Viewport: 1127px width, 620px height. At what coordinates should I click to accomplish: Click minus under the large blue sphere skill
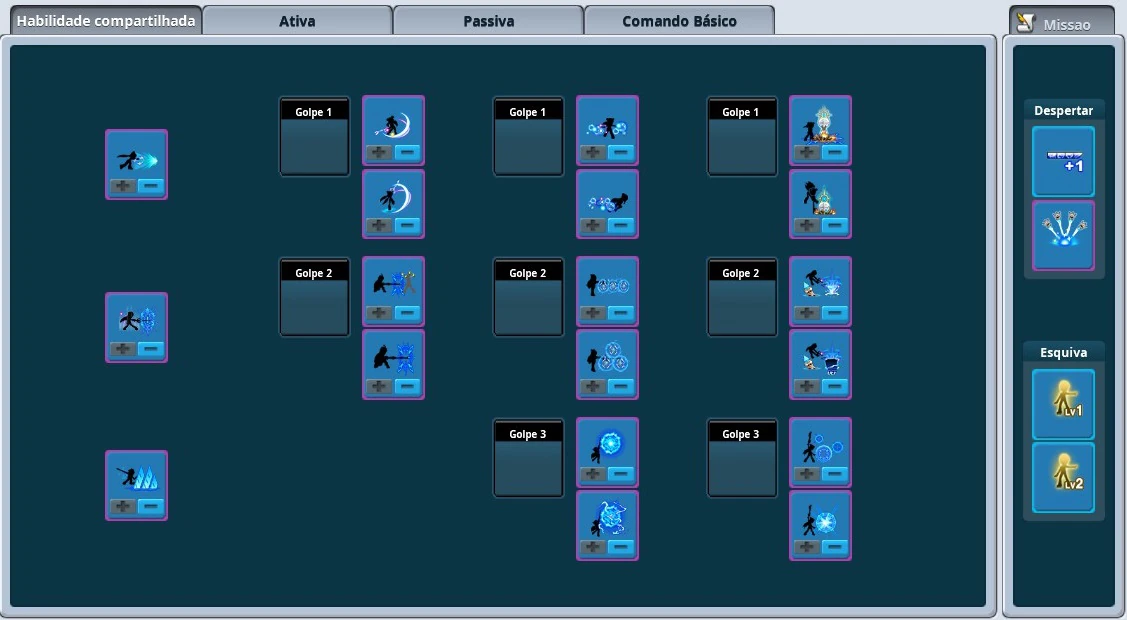coord(621,473)
